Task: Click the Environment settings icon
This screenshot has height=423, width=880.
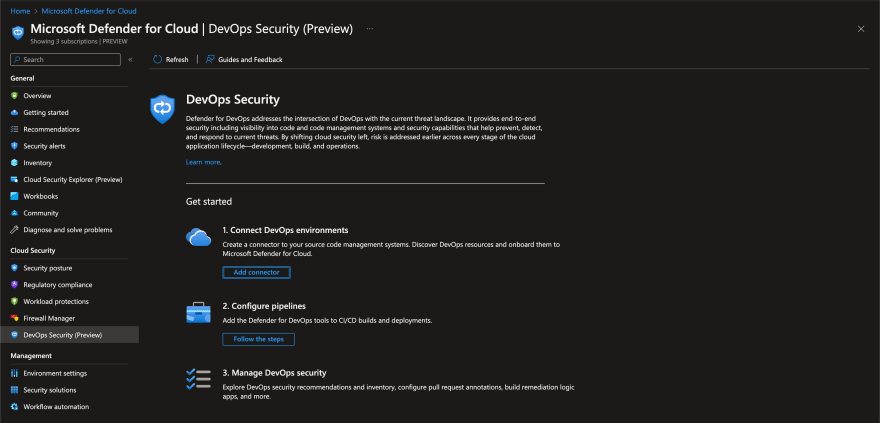Action: click(15, 374)
